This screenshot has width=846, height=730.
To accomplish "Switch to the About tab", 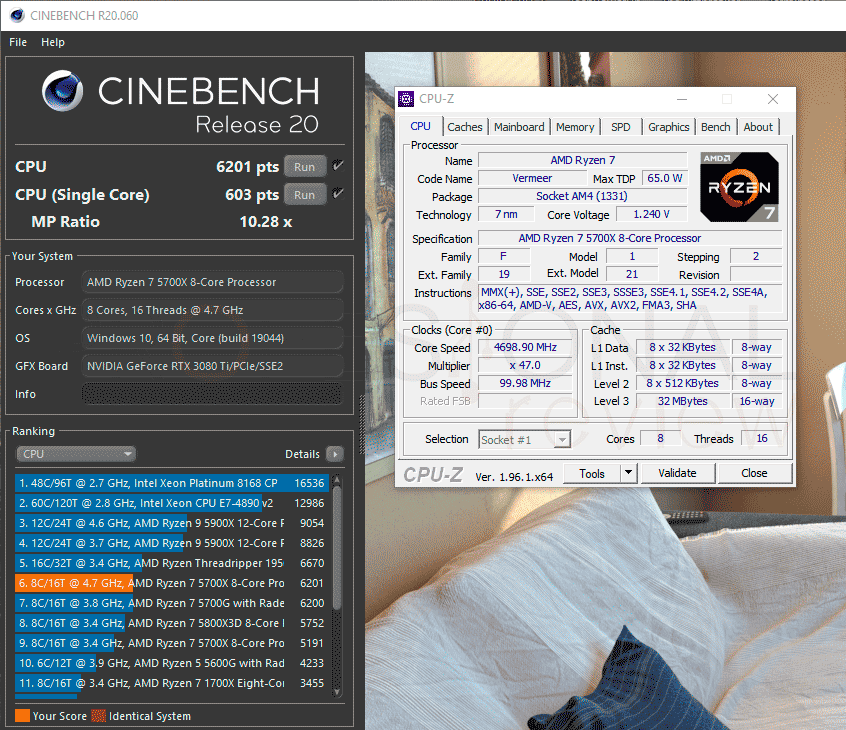I will point(758,127).
